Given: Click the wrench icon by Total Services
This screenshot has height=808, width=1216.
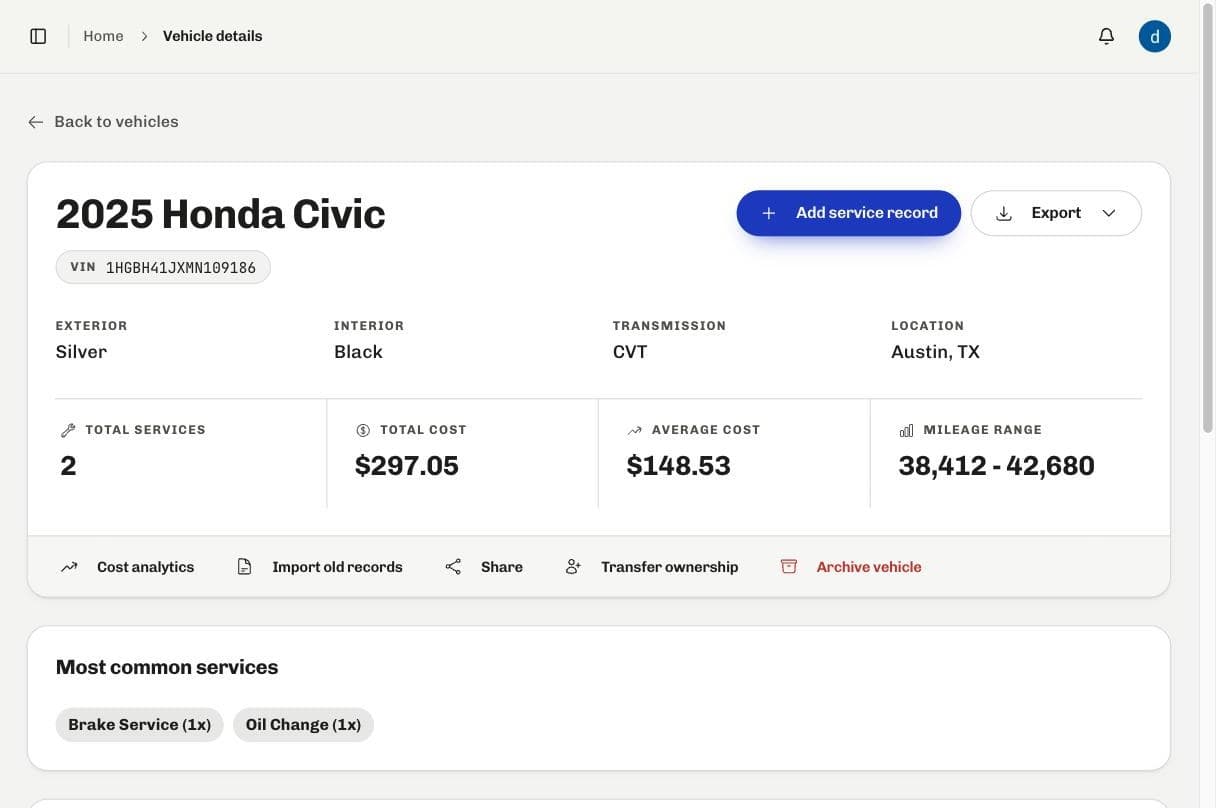Looking at the screenshot, I should point(68,430).
